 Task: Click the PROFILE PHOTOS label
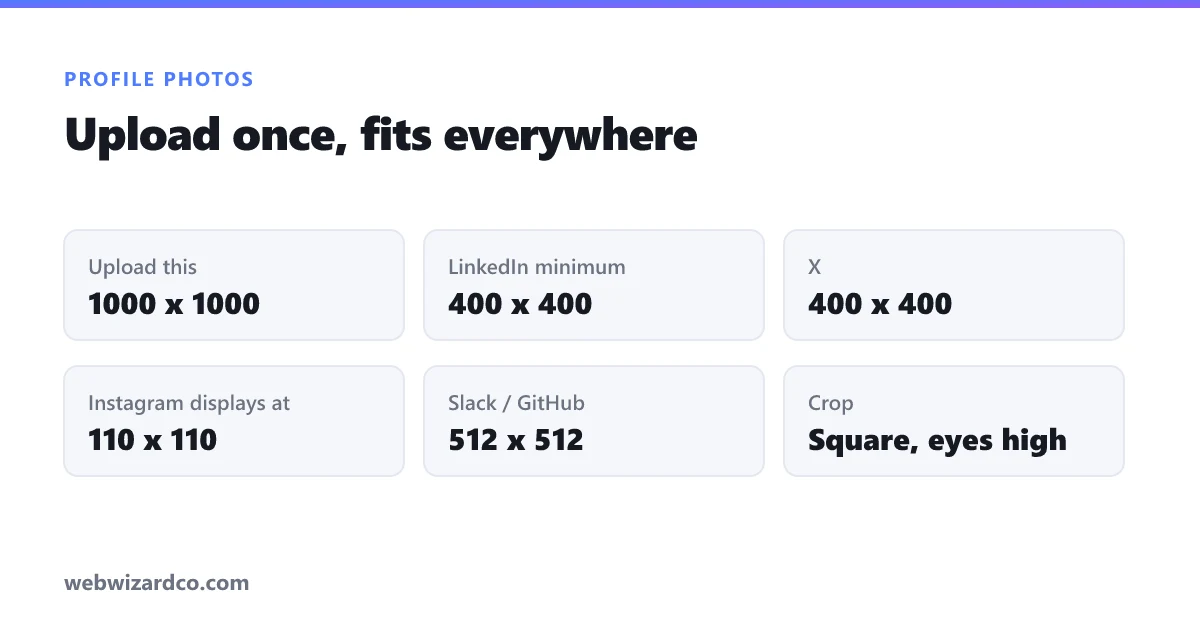point(159,79)
